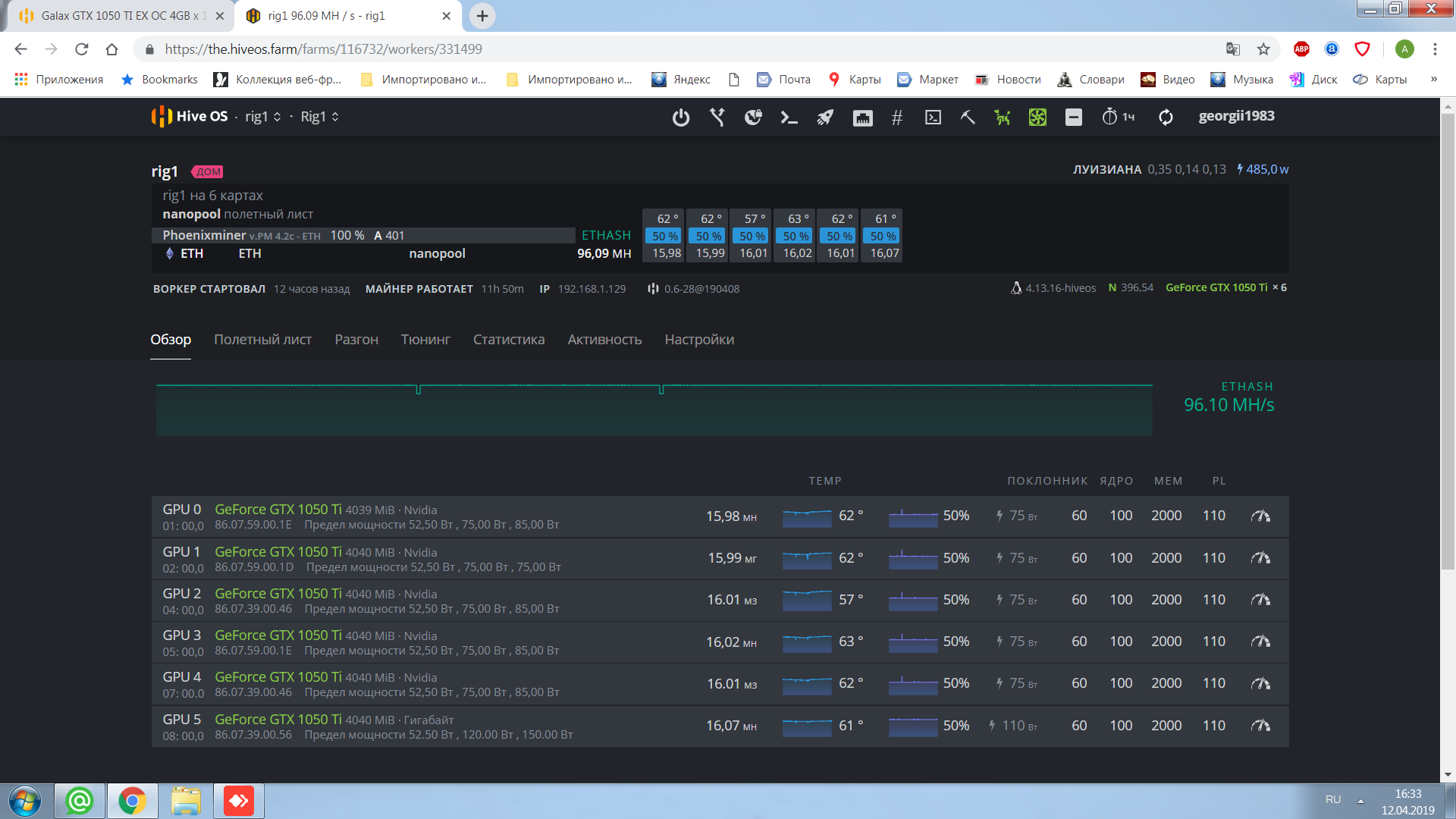Click the translate page icon
The width and height of the screenshot is (1456, 819).
pyautogui.click(x=1233, y=49)
